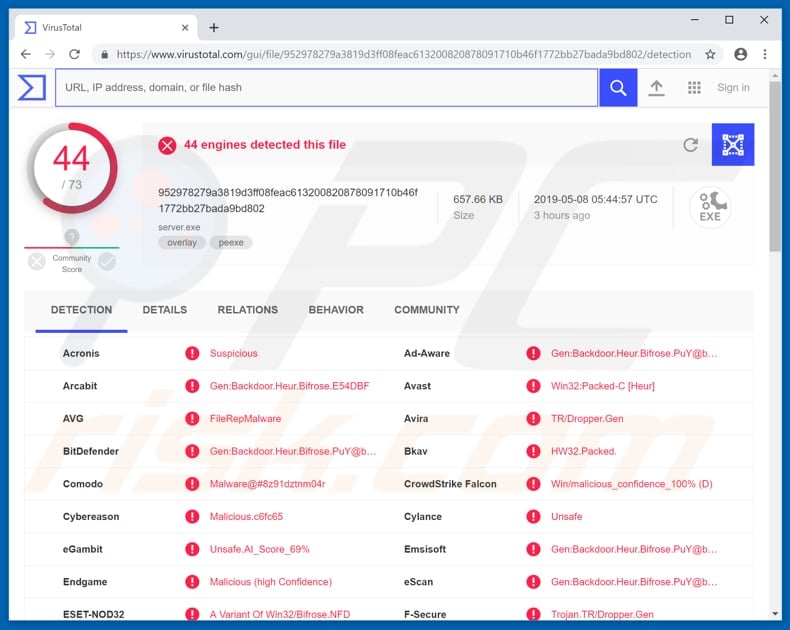This screenshot has height=630, width=790.
Task: Vote harmless with community check icon
Action: (107, 262)
